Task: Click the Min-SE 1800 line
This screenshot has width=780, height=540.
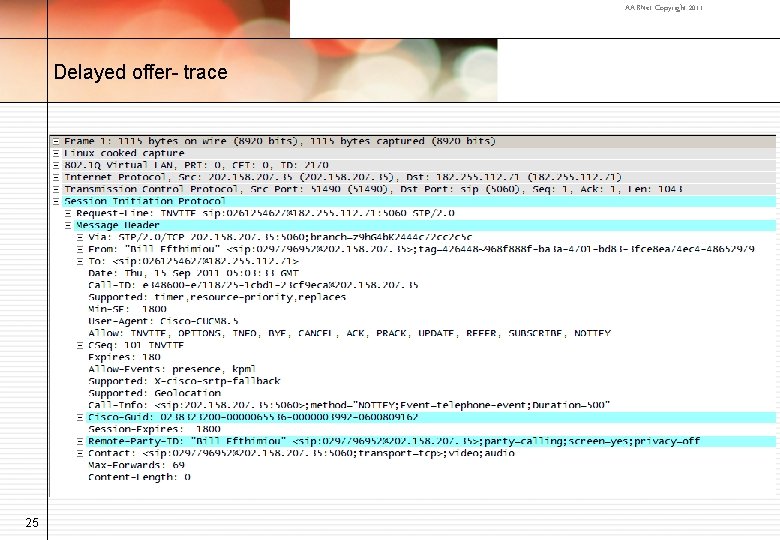Action: (127, 309)
